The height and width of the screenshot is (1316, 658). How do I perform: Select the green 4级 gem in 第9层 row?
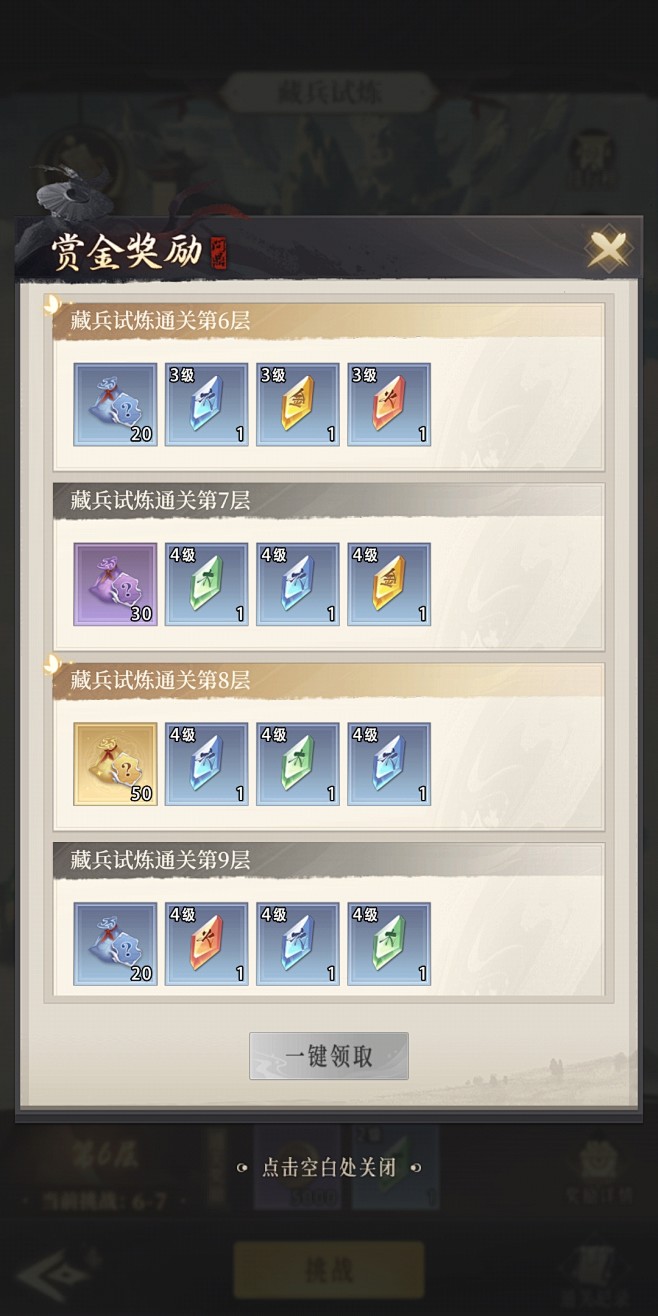[x=389, y=944]
